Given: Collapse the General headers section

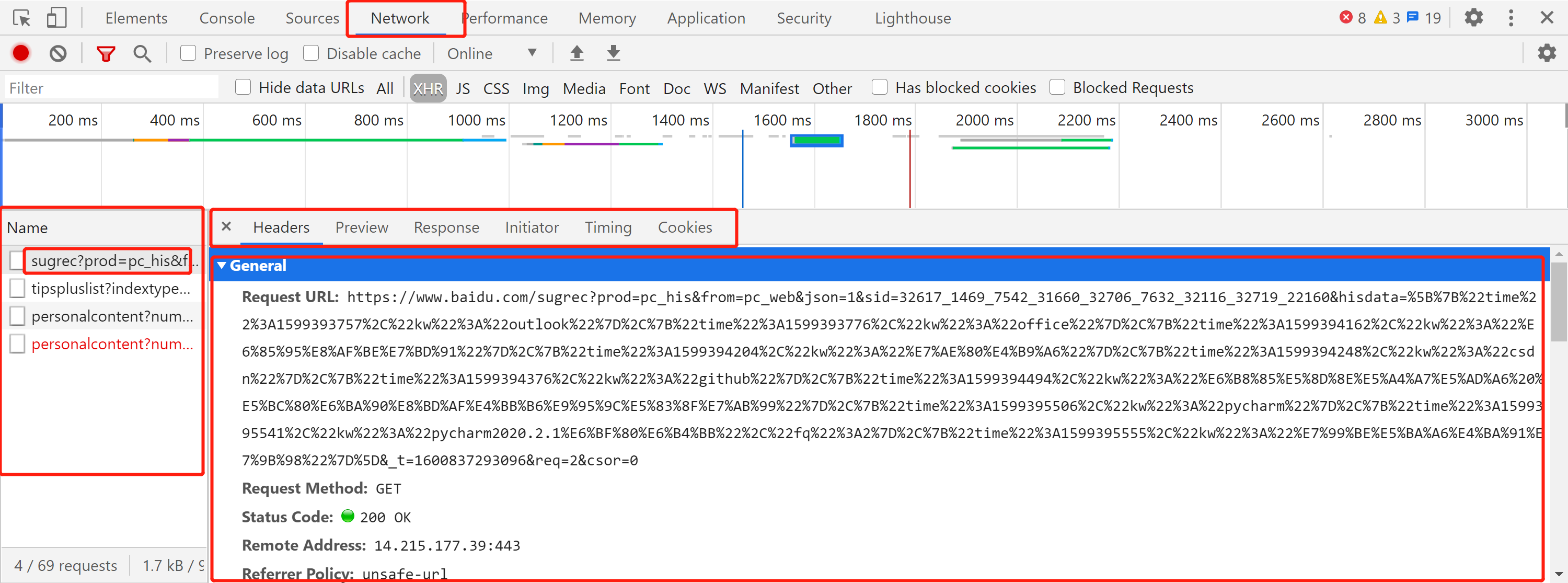Looking at the screenshot, I should point(222,266).
